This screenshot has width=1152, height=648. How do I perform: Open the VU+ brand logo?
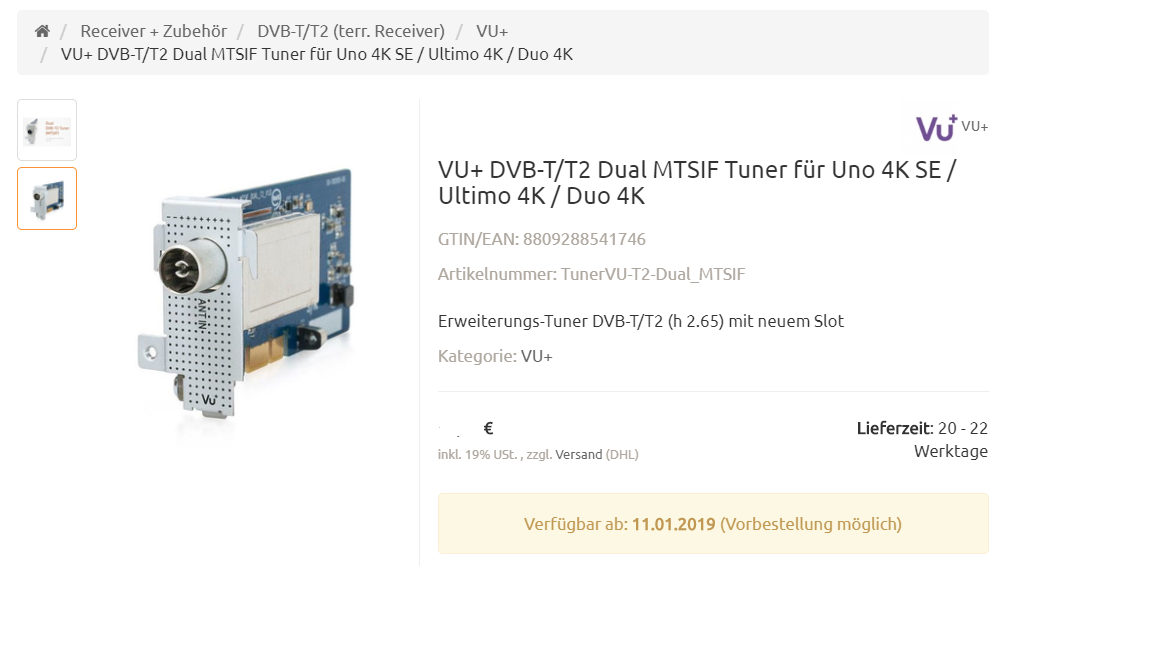(936, 128)
